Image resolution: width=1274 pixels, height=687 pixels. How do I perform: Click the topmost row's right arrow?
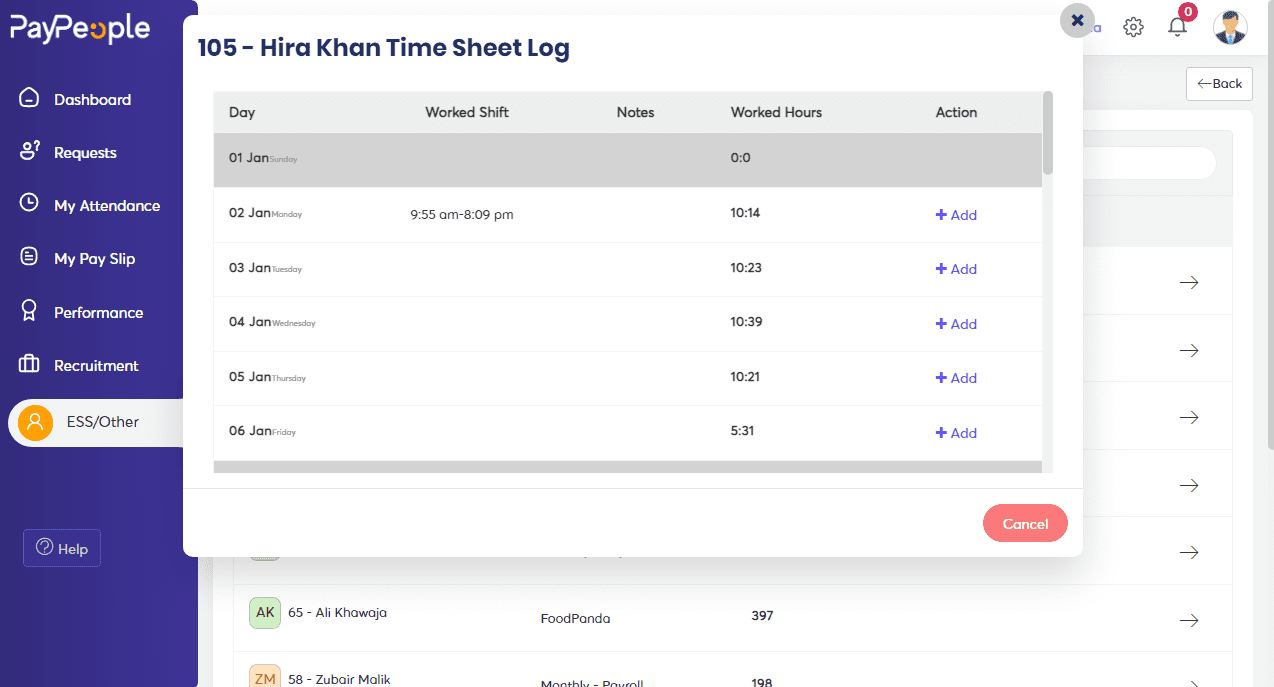[x=1188, y=282]
